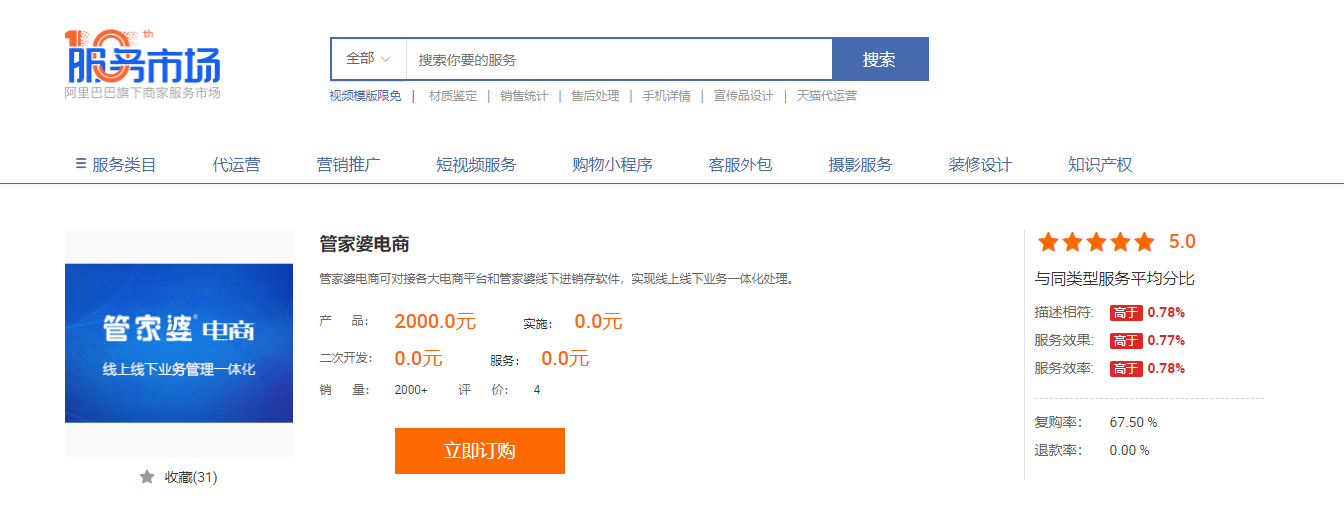
Task: Click the 实施 0.0元 price
Action: pyautogui.click(x=598, y=322)
